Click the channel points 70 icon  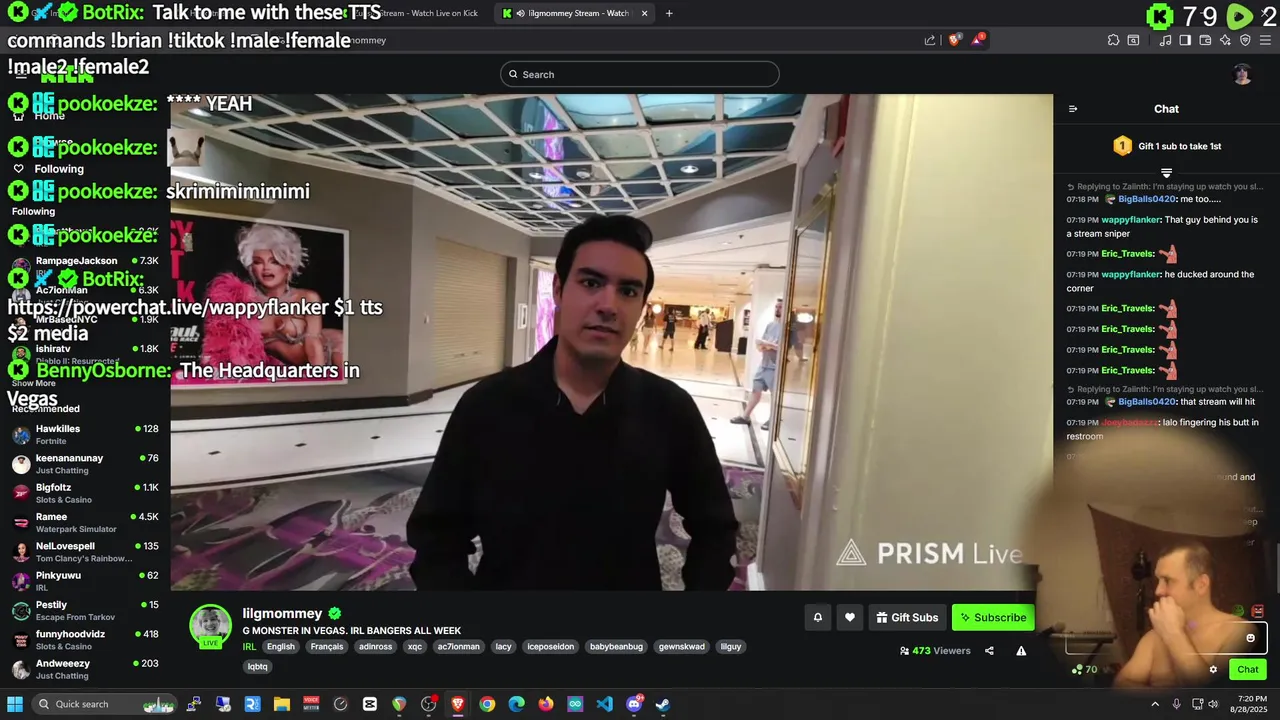click(1084, 670)
